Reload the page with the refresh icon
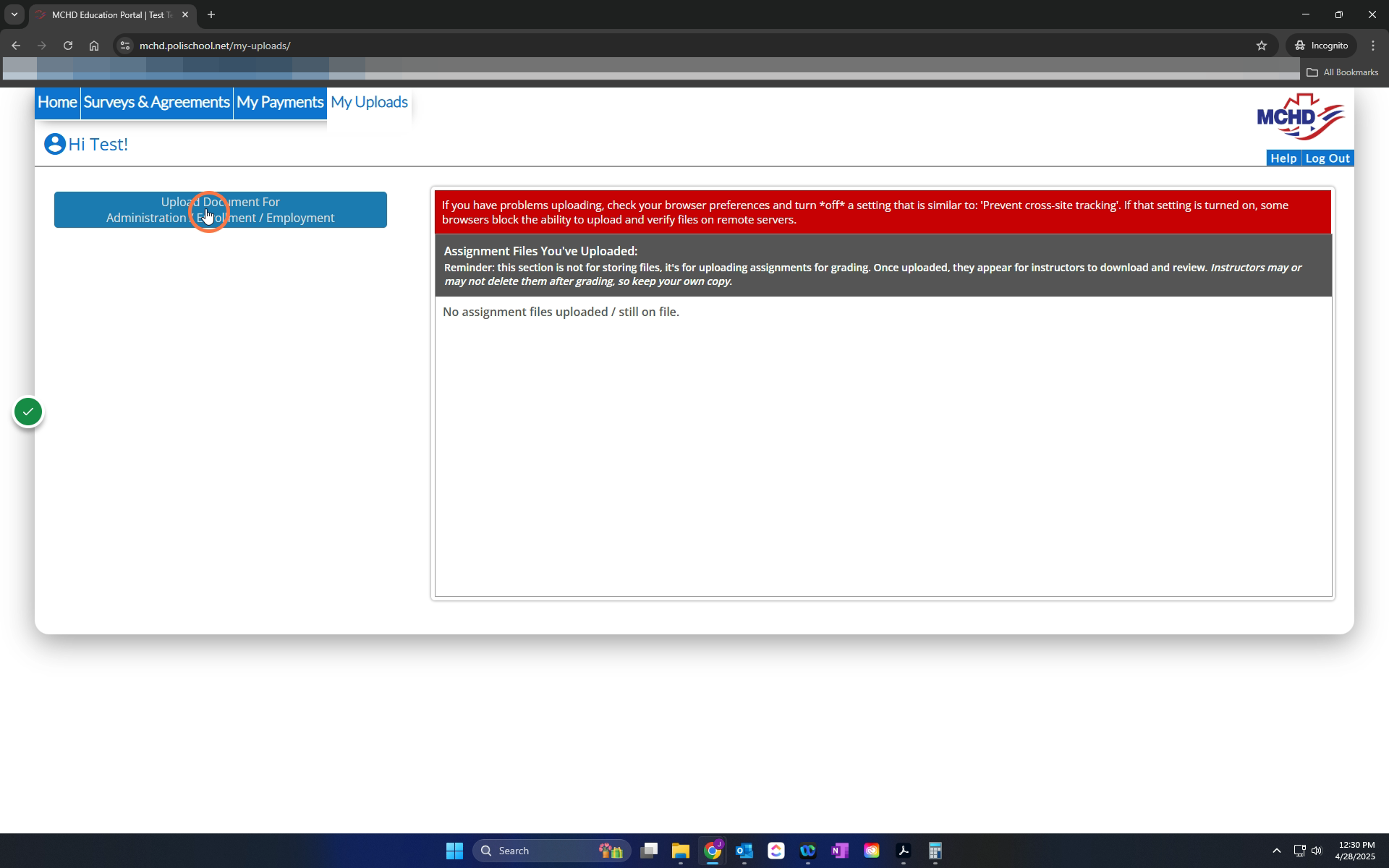 coord(68,46)
